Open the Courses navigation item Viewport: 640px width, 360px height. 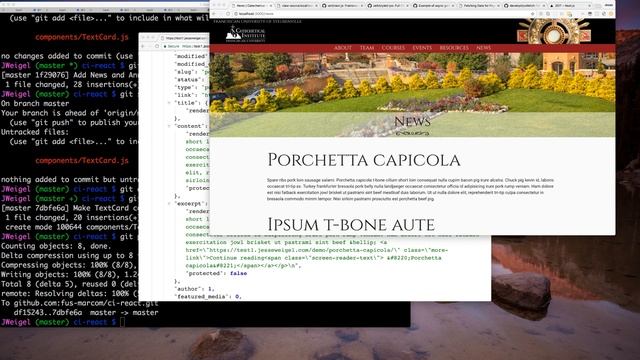click(x=393, y=48)
